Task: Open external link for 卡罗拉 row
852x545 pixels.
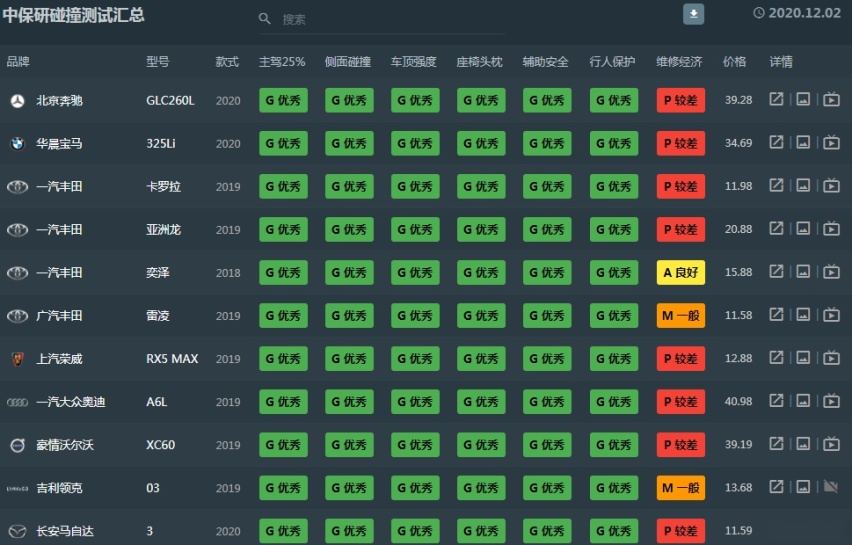Action: (776, 185)
